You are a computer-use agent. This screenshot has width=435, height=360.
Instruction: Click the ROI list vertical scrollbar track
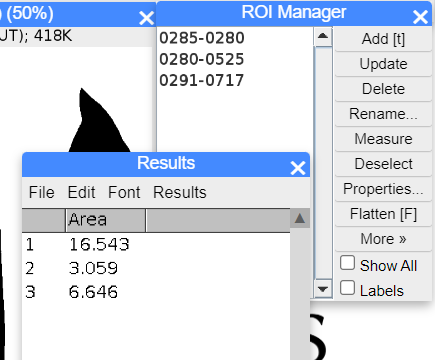click(323, 163)
